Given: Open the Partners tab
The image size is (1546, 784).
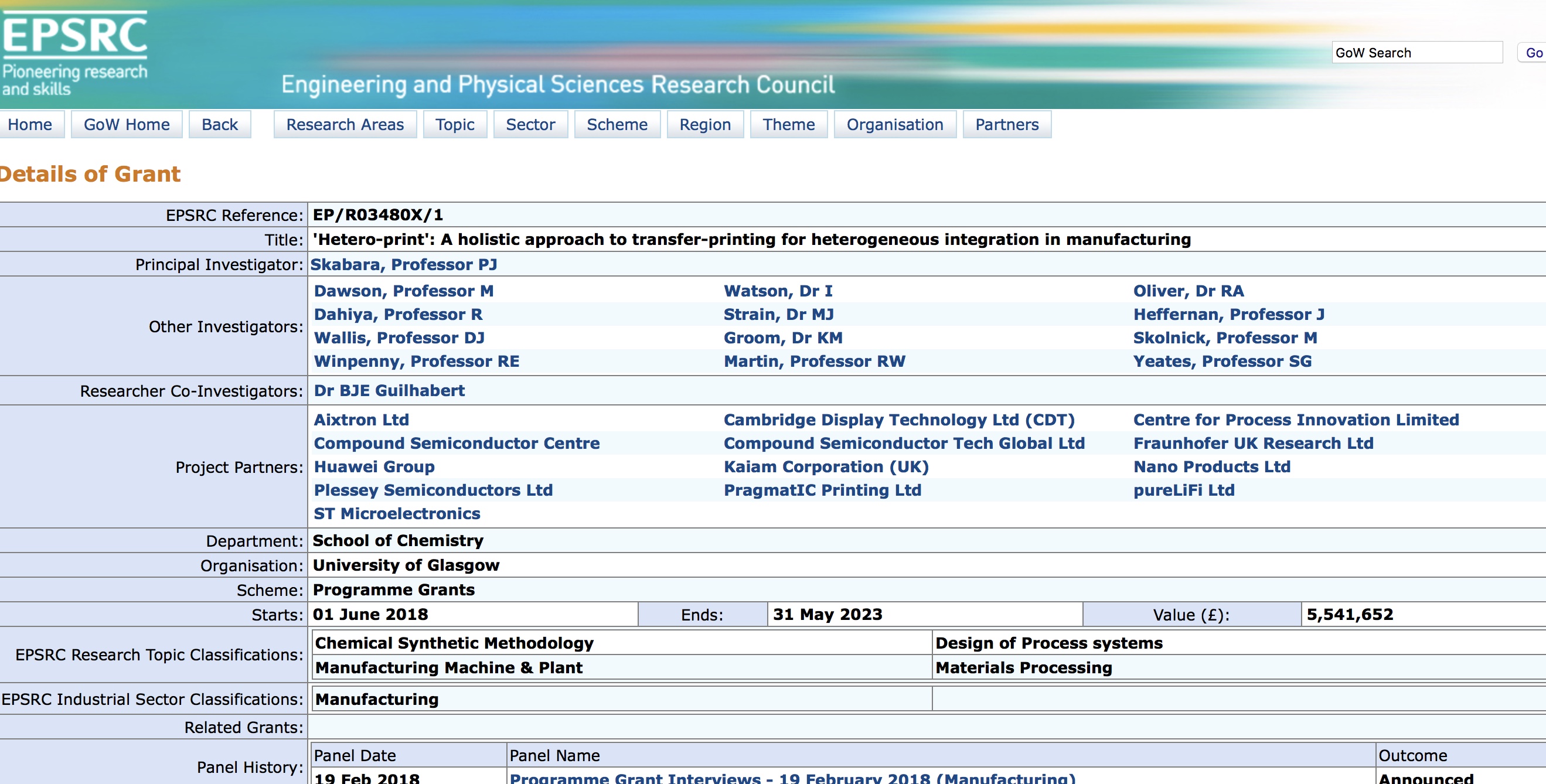Looking at the screenshot, I should click(1006, 124).
